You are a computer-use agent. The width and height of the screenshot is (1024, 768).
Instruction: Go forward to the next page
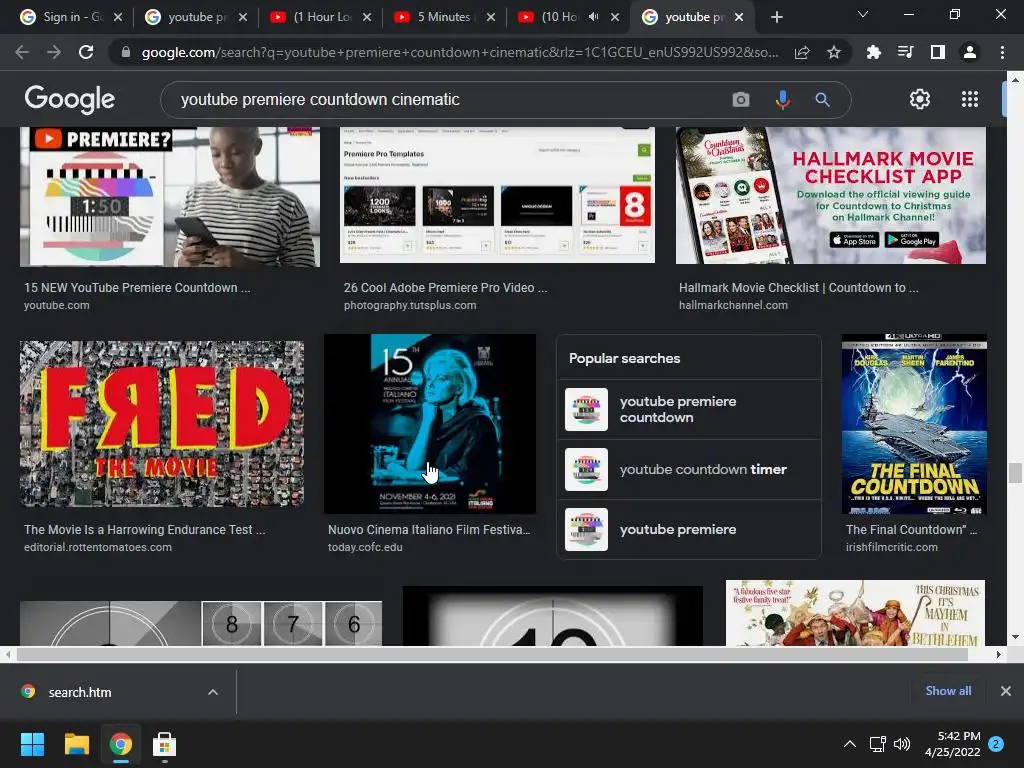pos(54,52)
